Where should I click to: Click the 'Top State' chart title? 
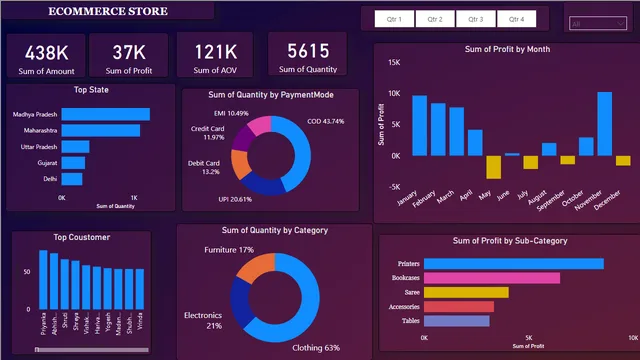pyautogui.click(x=91, y=90)
